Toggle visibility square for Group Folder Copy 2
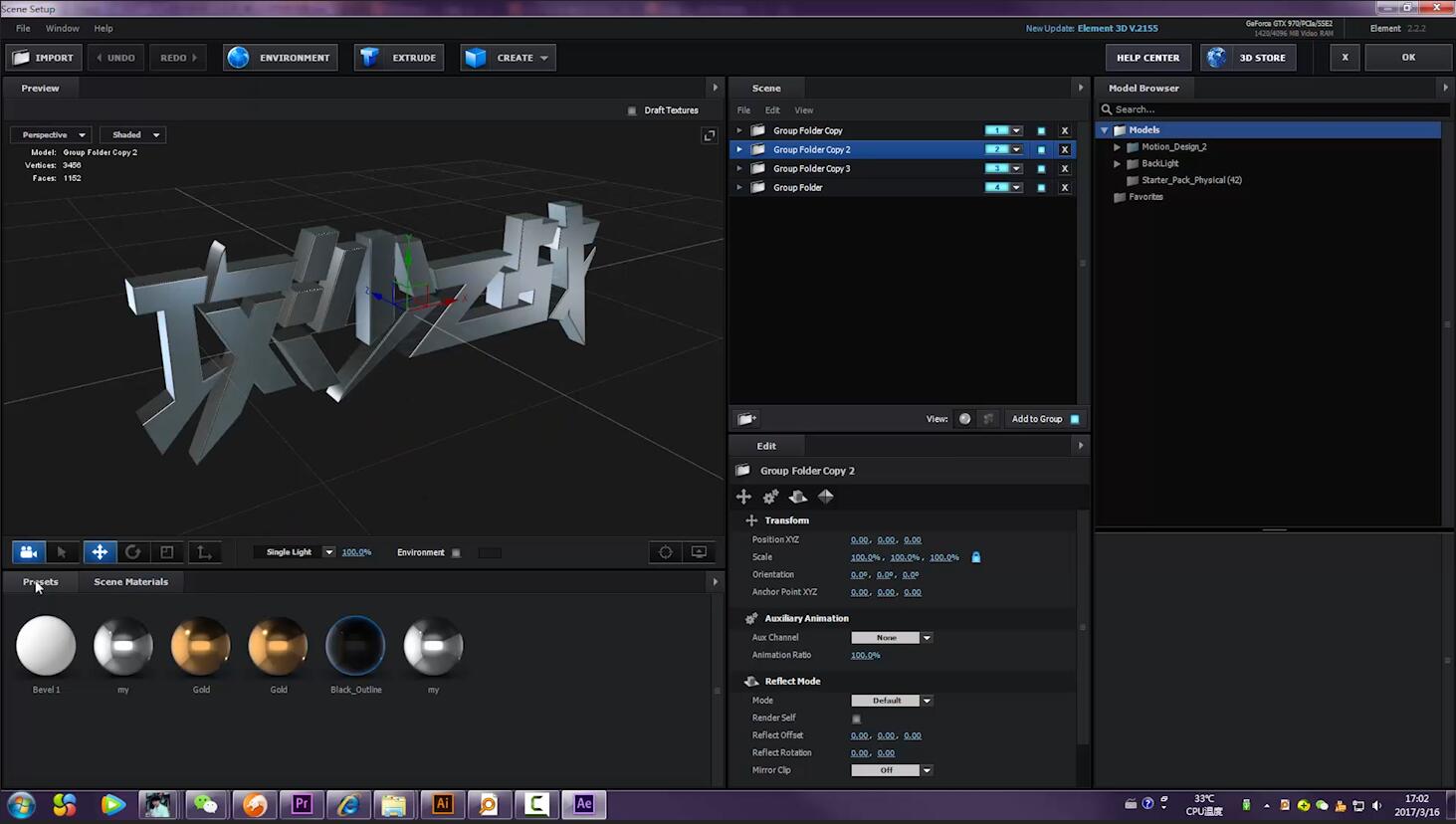Image resolution: width=1456 pixels, height=824 pixels. coord(1041,149)
